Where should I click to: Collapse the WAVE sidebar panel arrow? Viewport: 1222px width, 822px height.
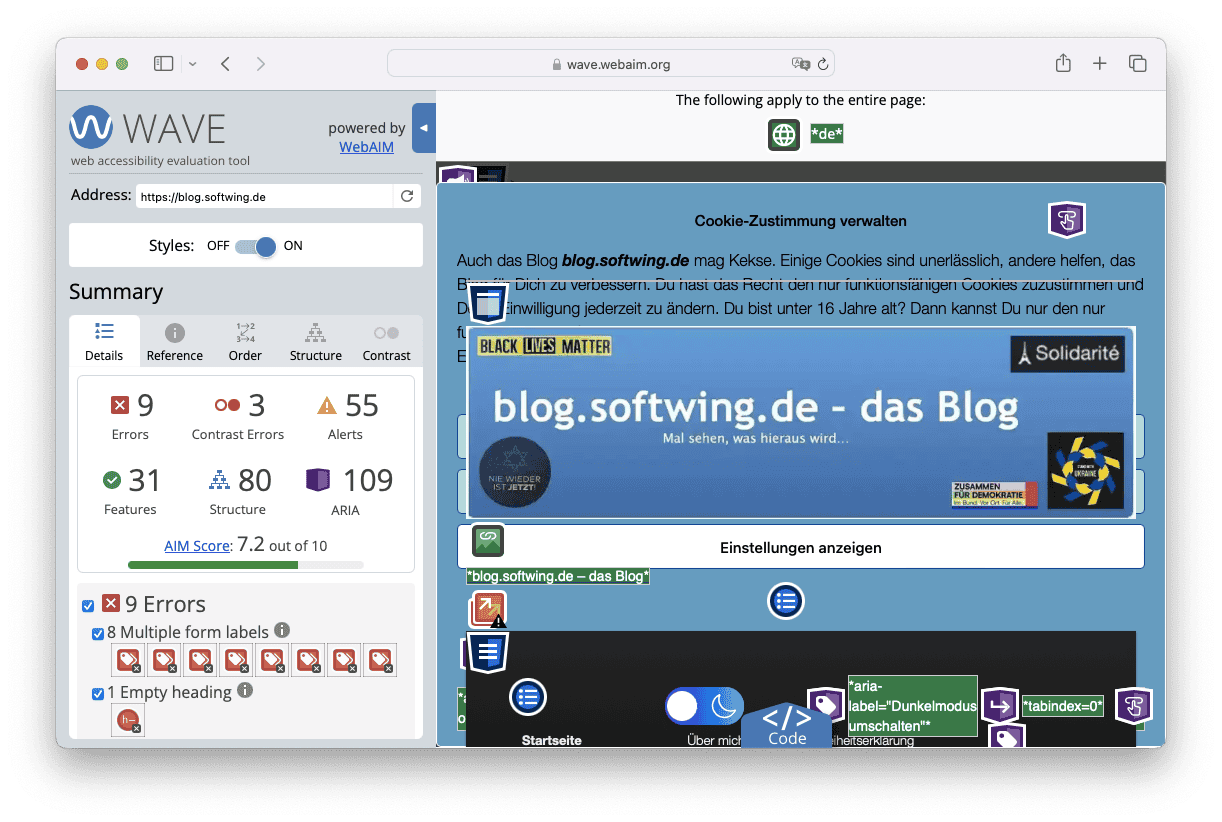424,128
